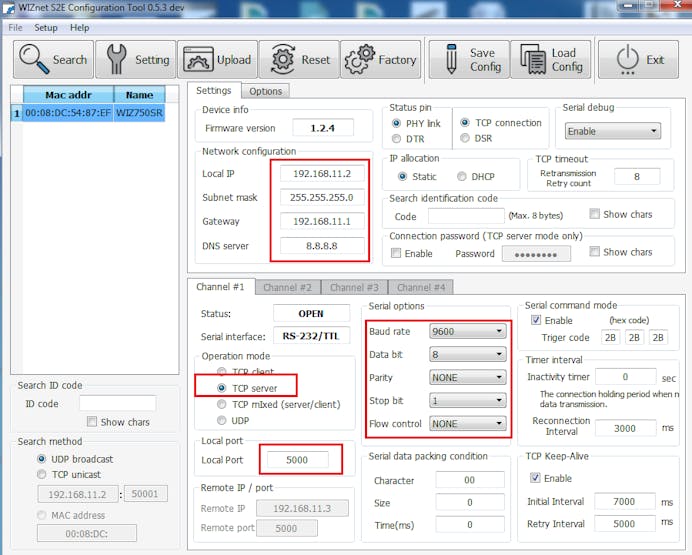Screen dimensions: 692x555
Task: Click the Gateway field
Action: pos(322,221)
